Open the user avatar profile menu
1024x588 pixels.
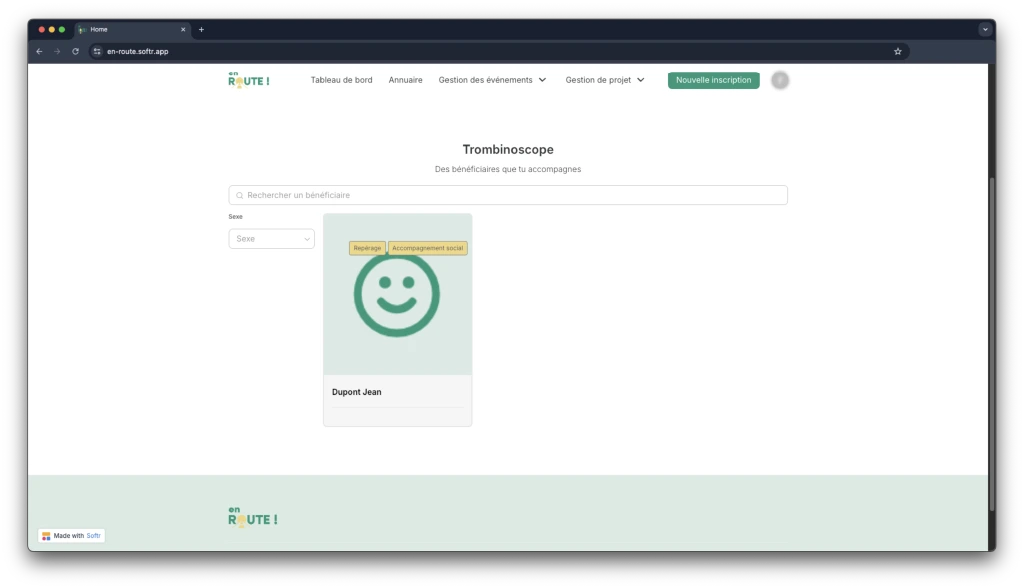(x=780, y=80)
